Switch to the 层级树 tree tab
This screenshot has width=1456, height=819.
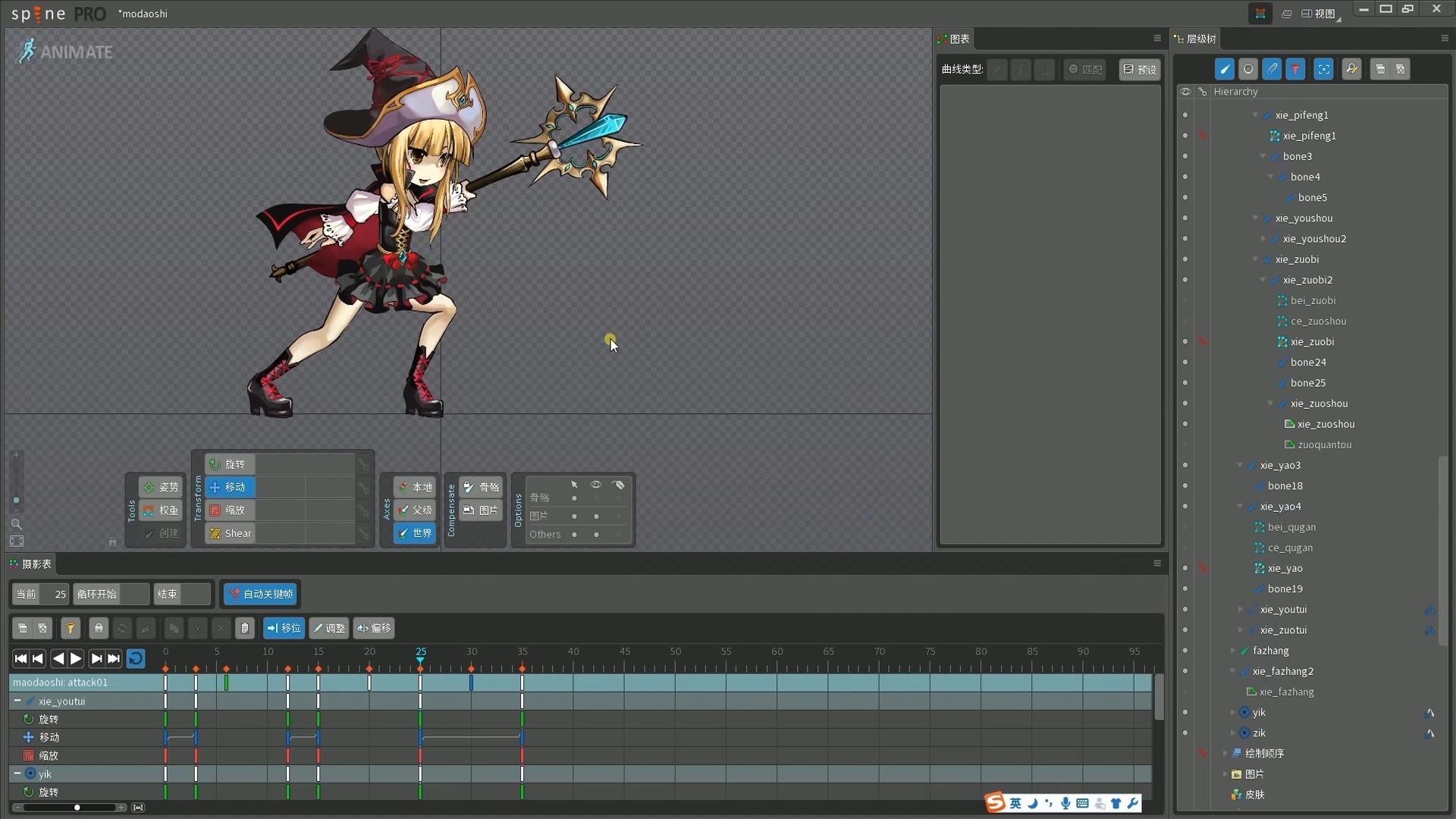[1195, 39]
